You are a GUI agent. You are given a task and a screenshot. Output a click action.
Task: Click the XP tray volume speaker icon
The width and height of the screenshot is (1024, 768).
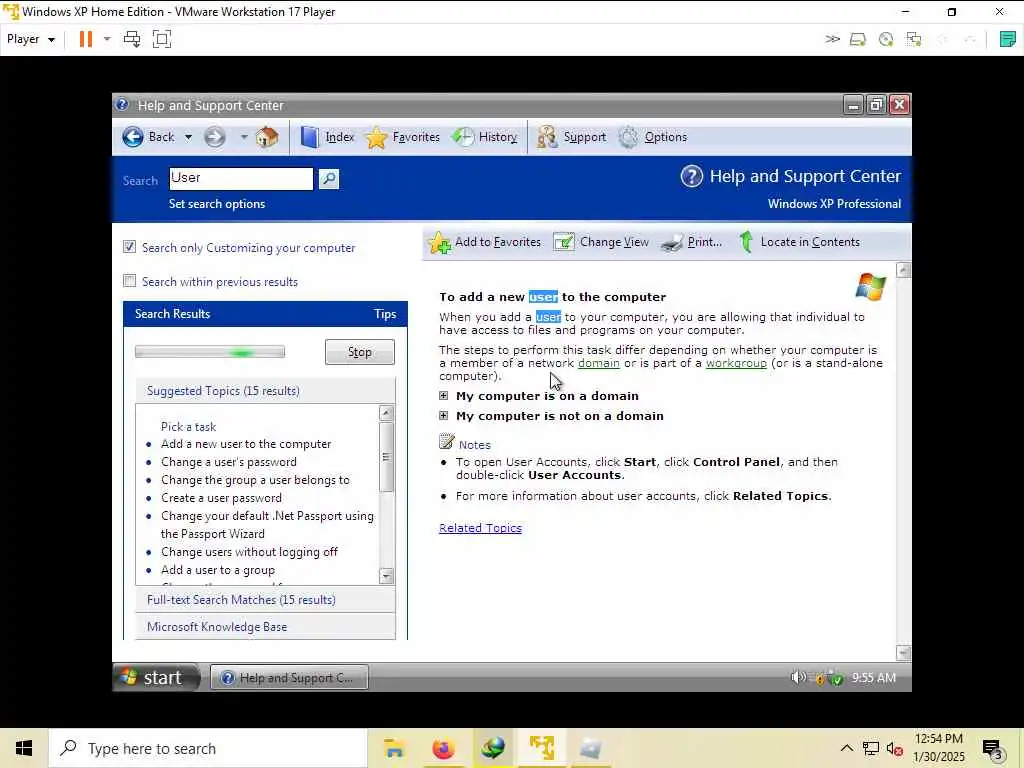click(798, 677)
